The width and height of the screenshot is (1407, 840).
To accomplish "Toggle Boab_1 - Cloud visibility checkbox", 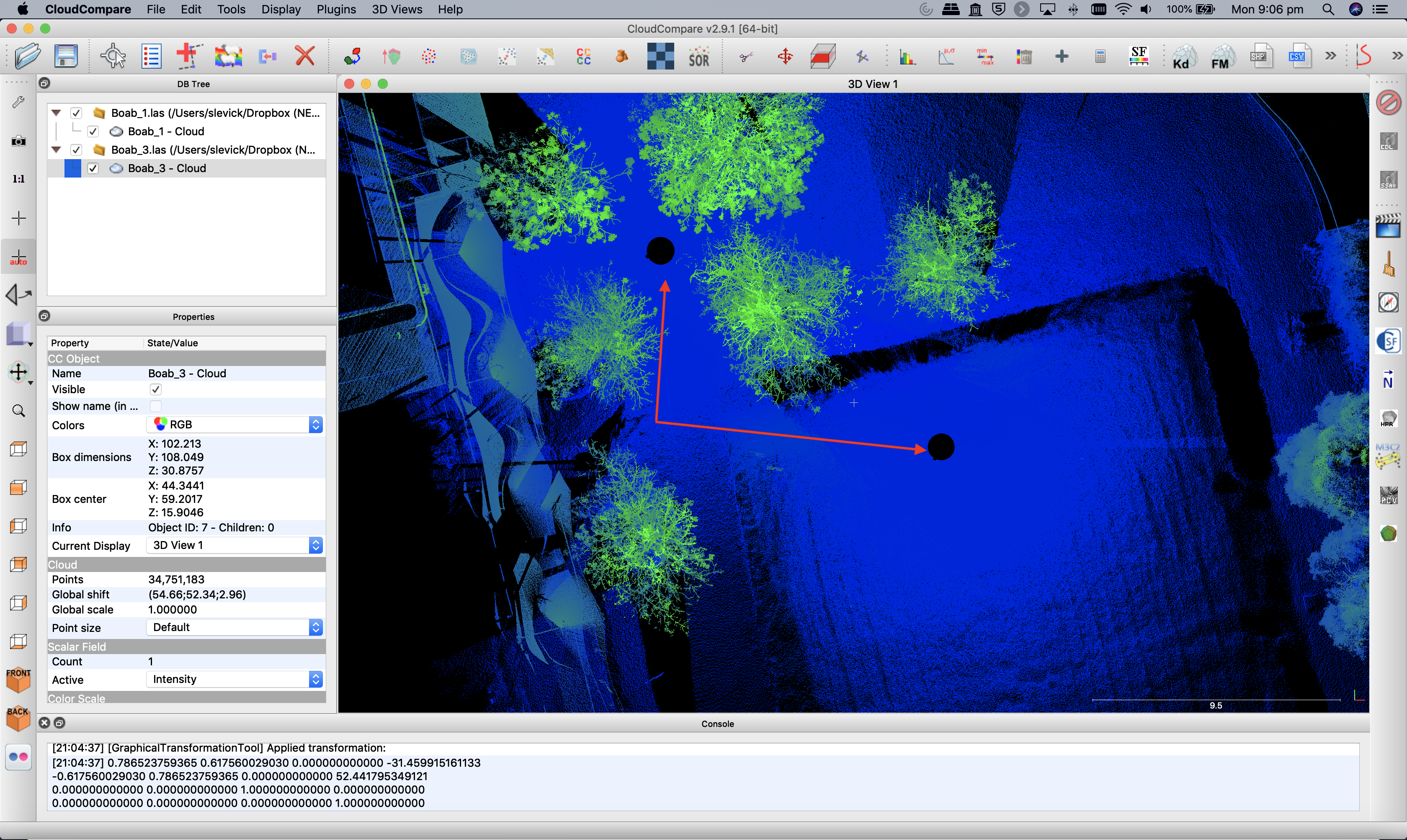I will (x=93, y=131).
